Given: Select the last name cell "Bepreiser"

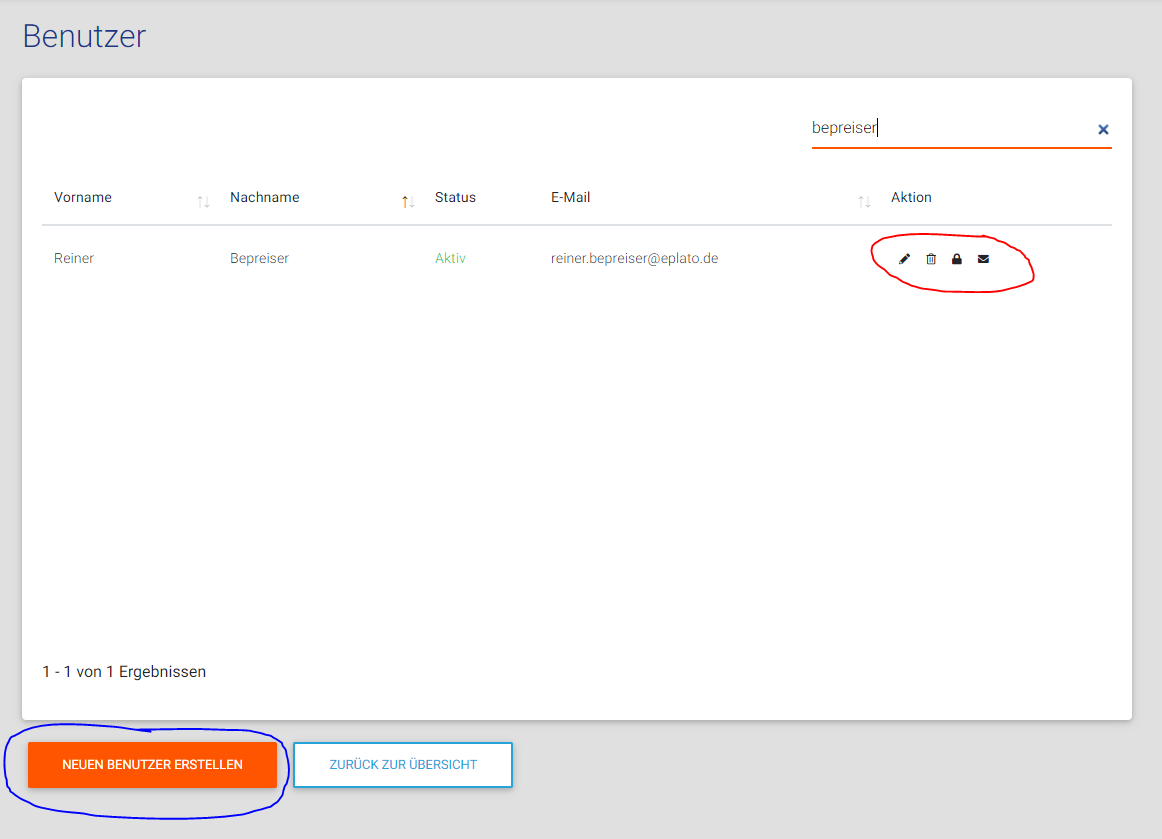Looking at the screenshot, I should click(259, 258).
